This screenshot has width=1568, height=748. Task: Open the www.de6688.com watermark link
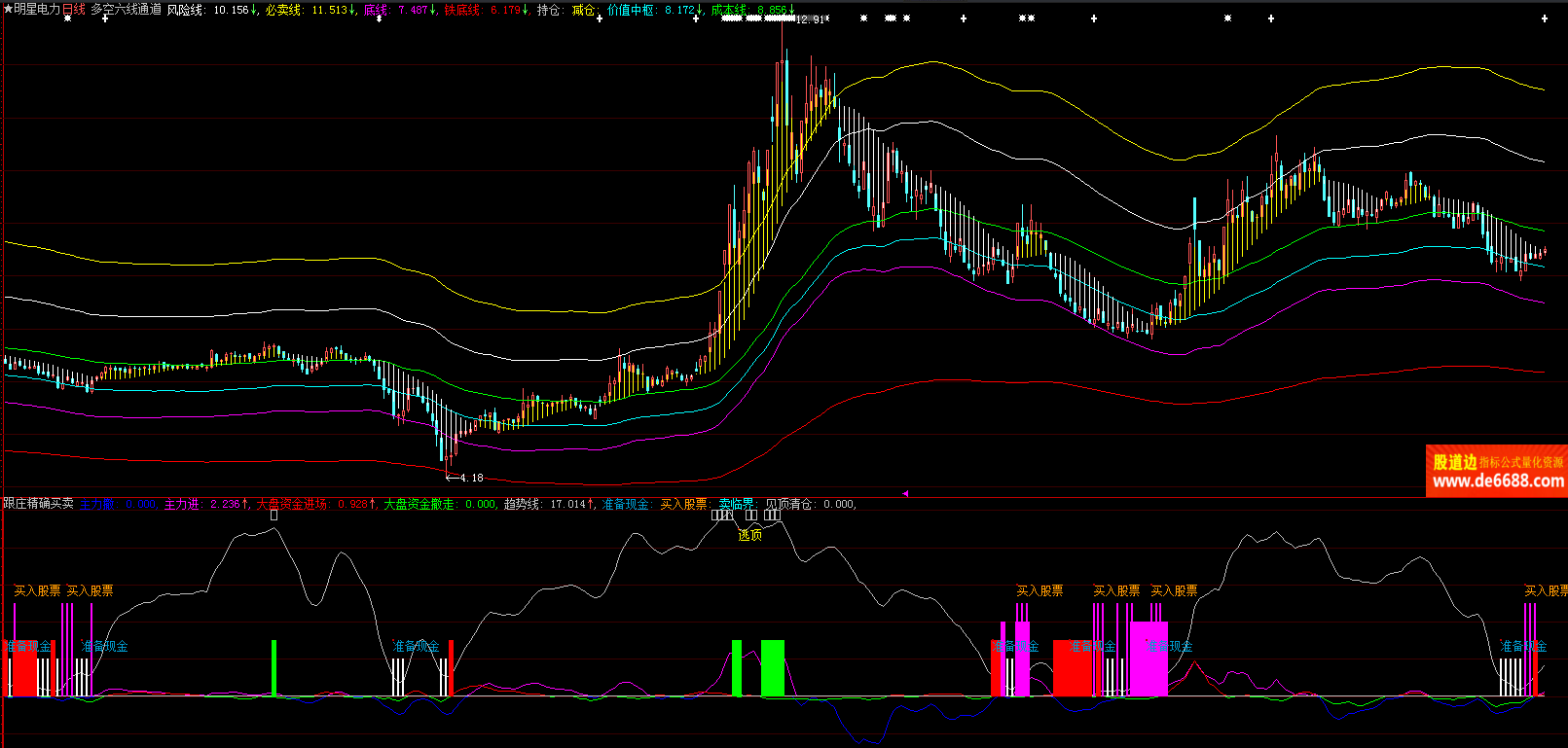pyautogui.click(x=1498, y=481)
